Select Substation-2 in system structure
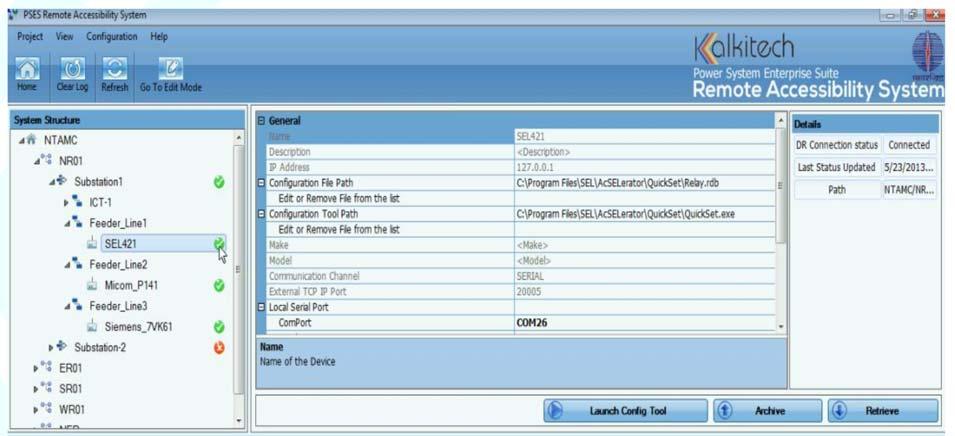This screenshot has width=955, height=436. point(98,347)
